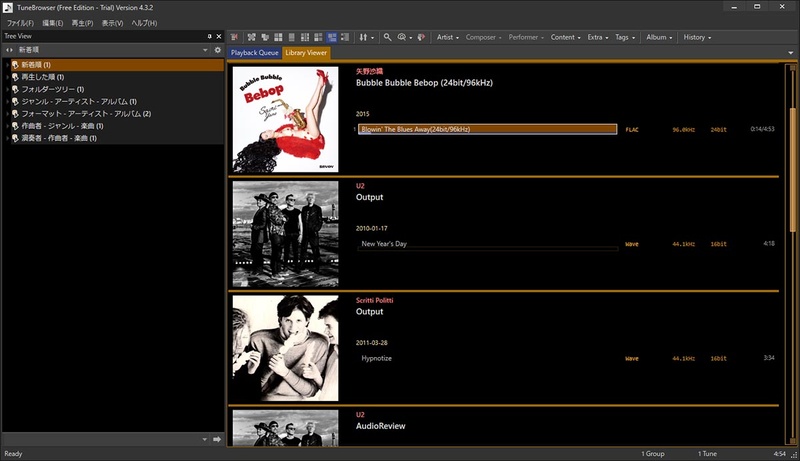The height and width of the screenshot is (461, 800).
Task: Select the last layout view icon in toolbar
Action: (x=345, y=37)
